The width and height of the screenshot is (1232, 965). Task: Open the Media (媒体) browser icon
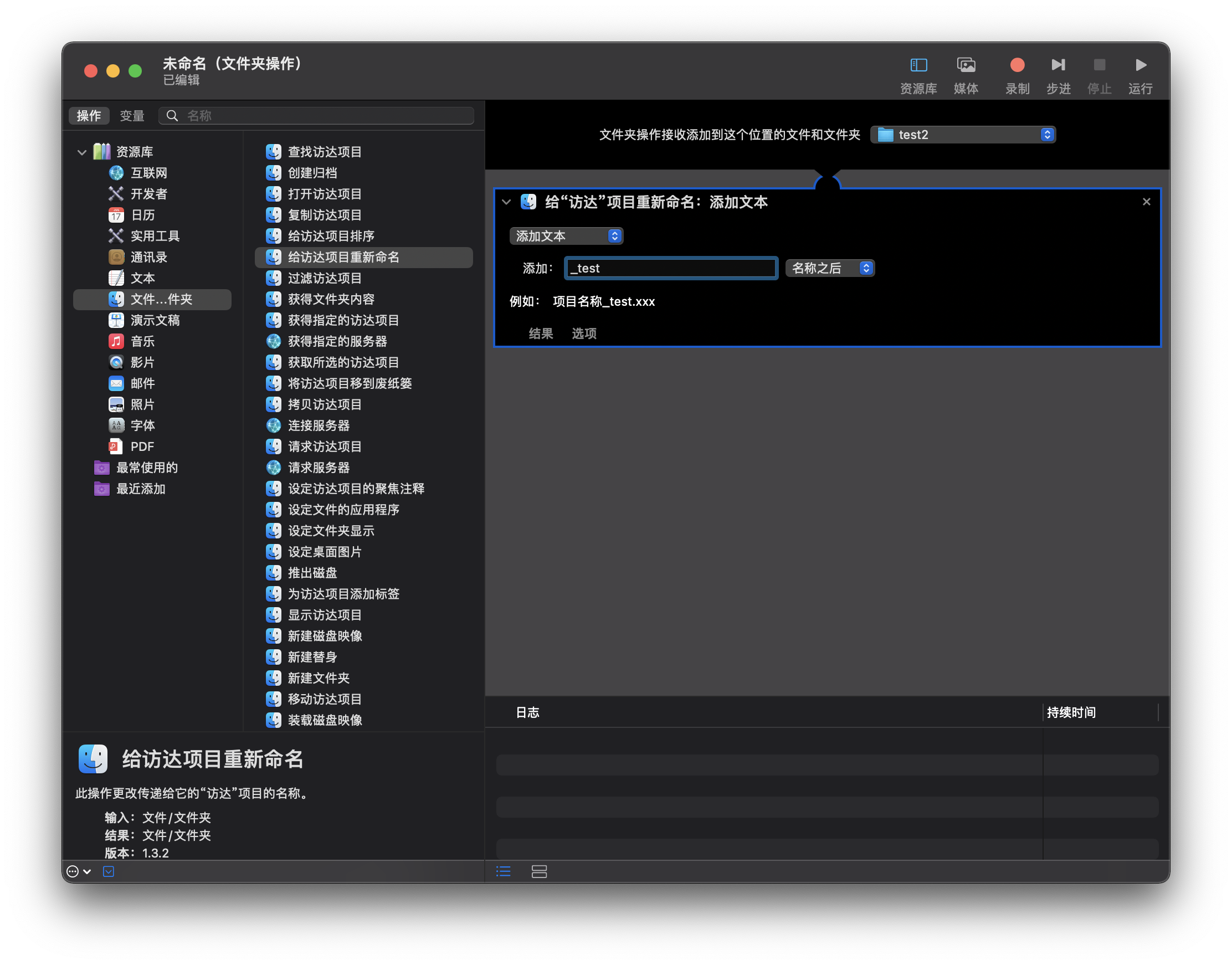[x=966, y=65]
